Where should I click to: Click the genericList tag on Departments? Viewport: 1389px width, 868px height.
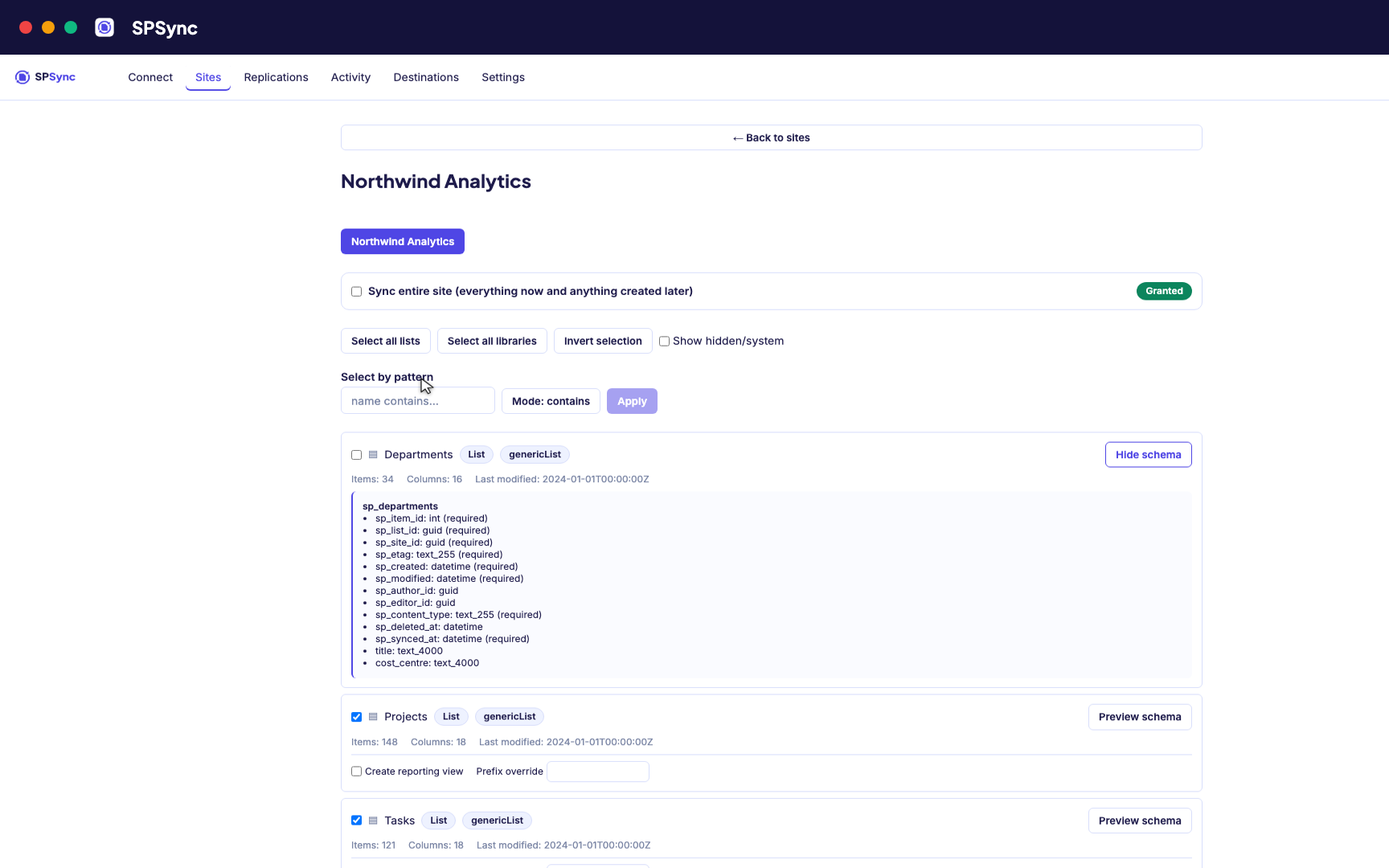click(535, 455)
